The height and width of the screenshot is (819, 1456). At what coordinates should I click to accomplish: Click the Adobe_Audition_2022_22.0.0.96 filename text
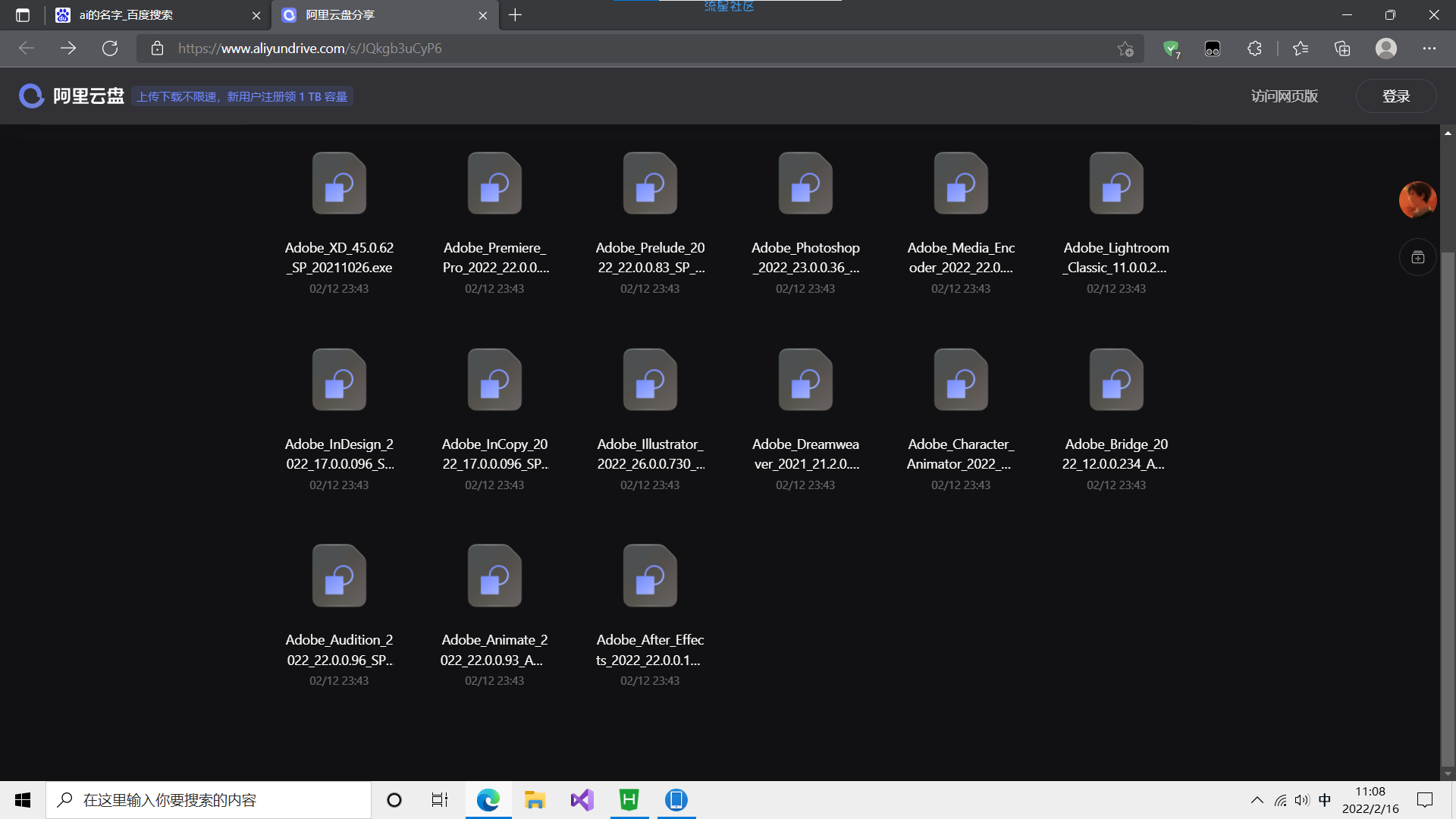(x=339, y=650)
